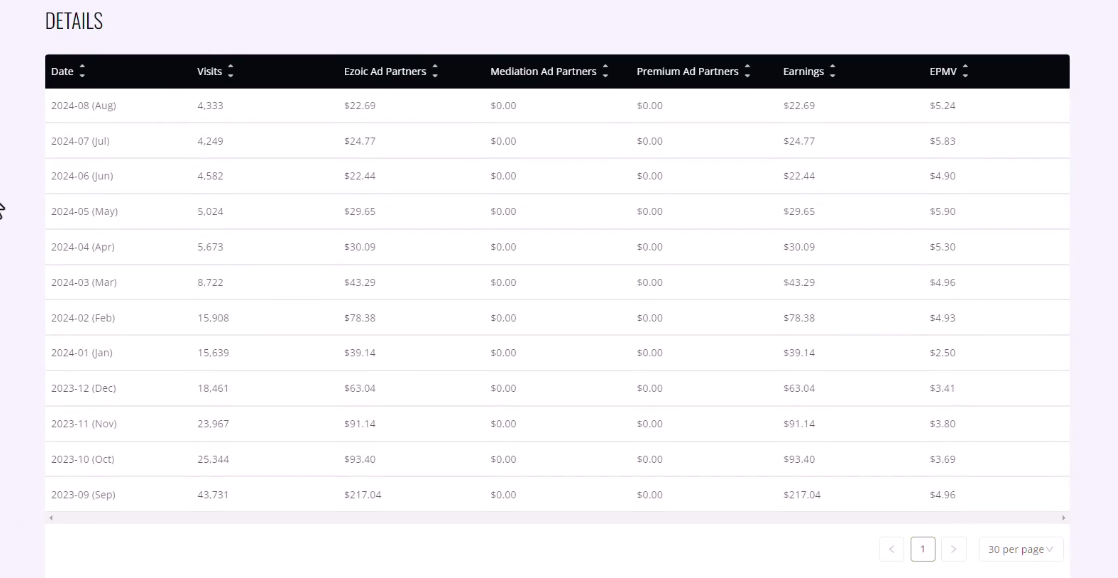The height and width of the screenshot is (578, 1118).
Task: Sort by Earnings column arrows
Action: (x=832, y=71)
